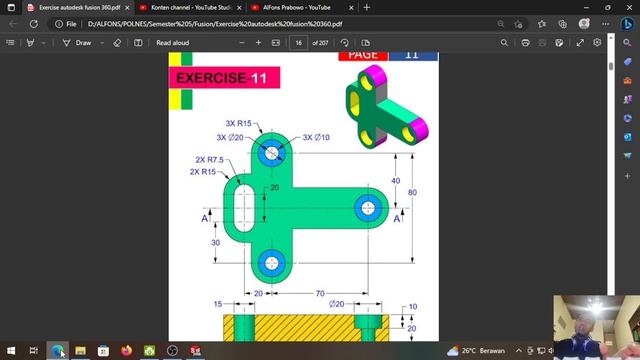Screen dimensions: 640x360
Task: Open the Games icon in sidebar
Action: [x=628, y=99]
